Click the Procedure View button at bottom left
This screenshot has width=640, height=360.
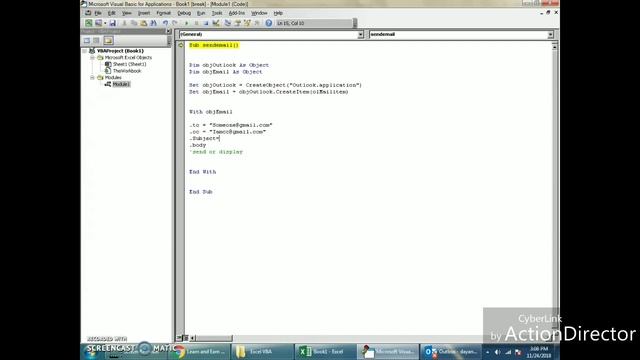coord(180,338)
